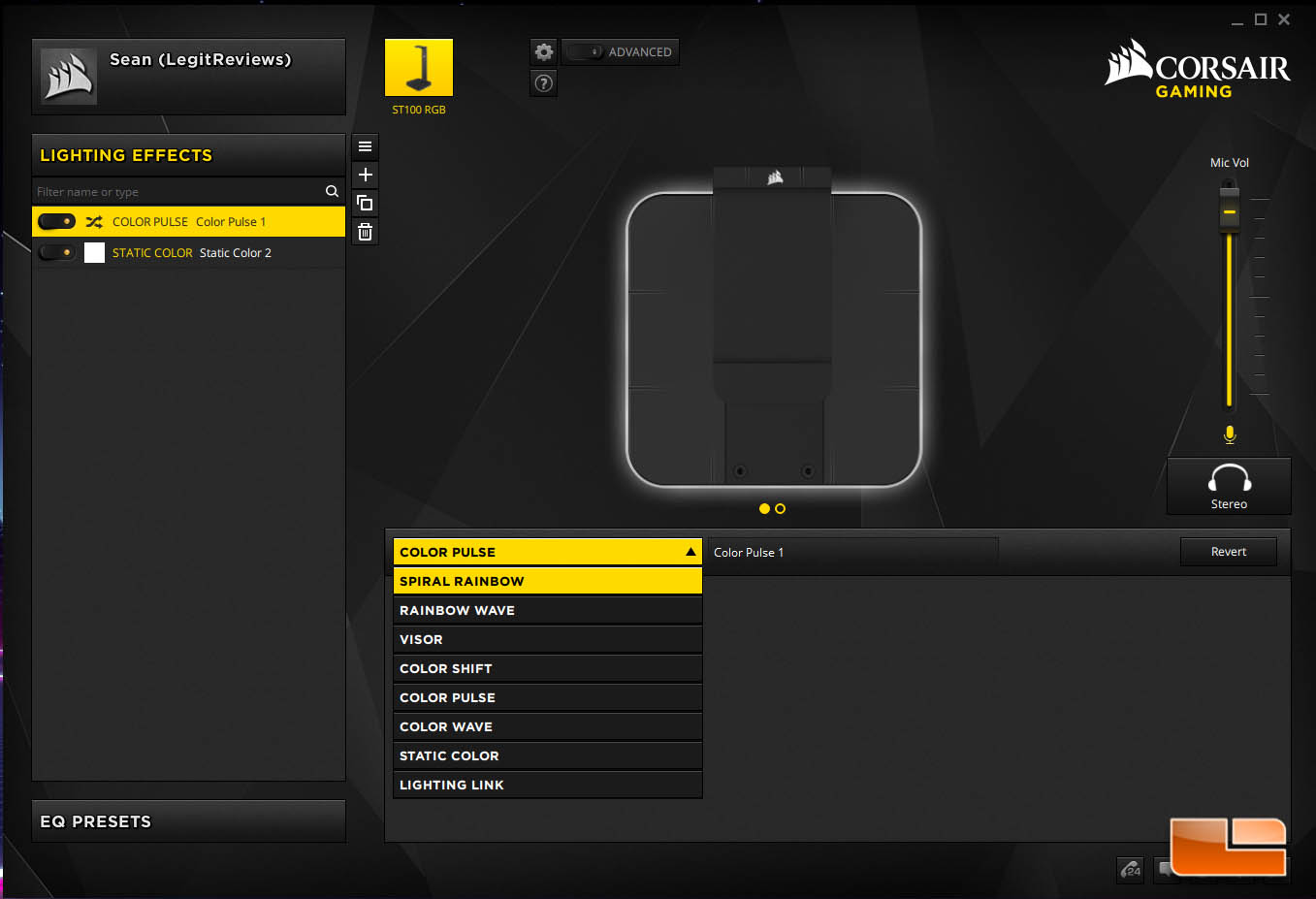Minimize the Corsair window
1316x899 pixels.
[1236, 20]
